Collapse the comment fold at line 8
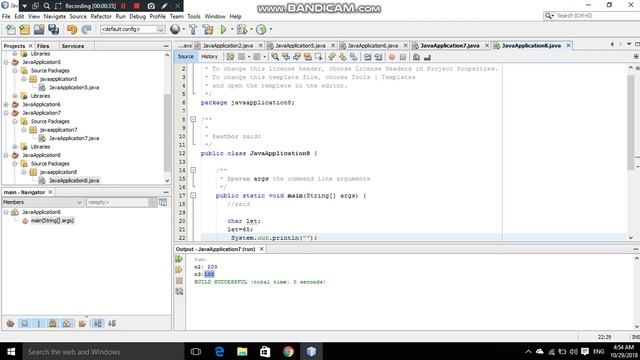 click(193, 119)
